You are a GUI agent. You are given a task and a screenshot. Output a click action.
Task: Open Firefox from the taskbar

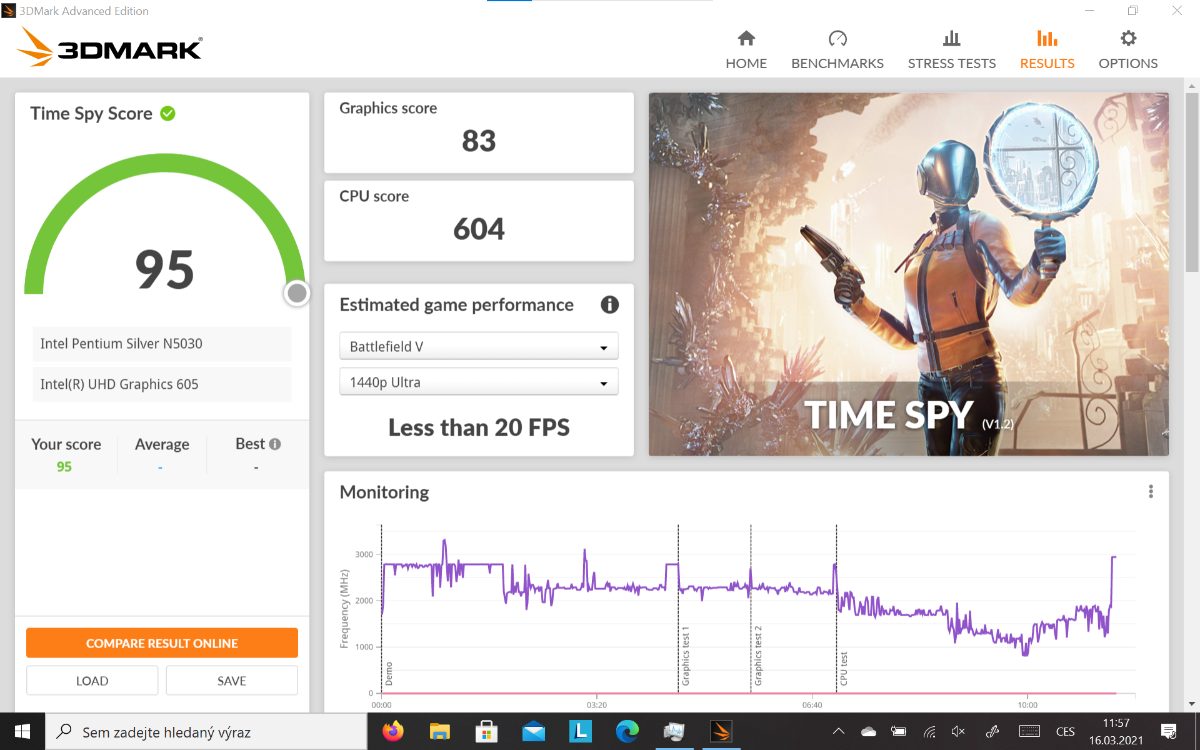click(393, 731)
